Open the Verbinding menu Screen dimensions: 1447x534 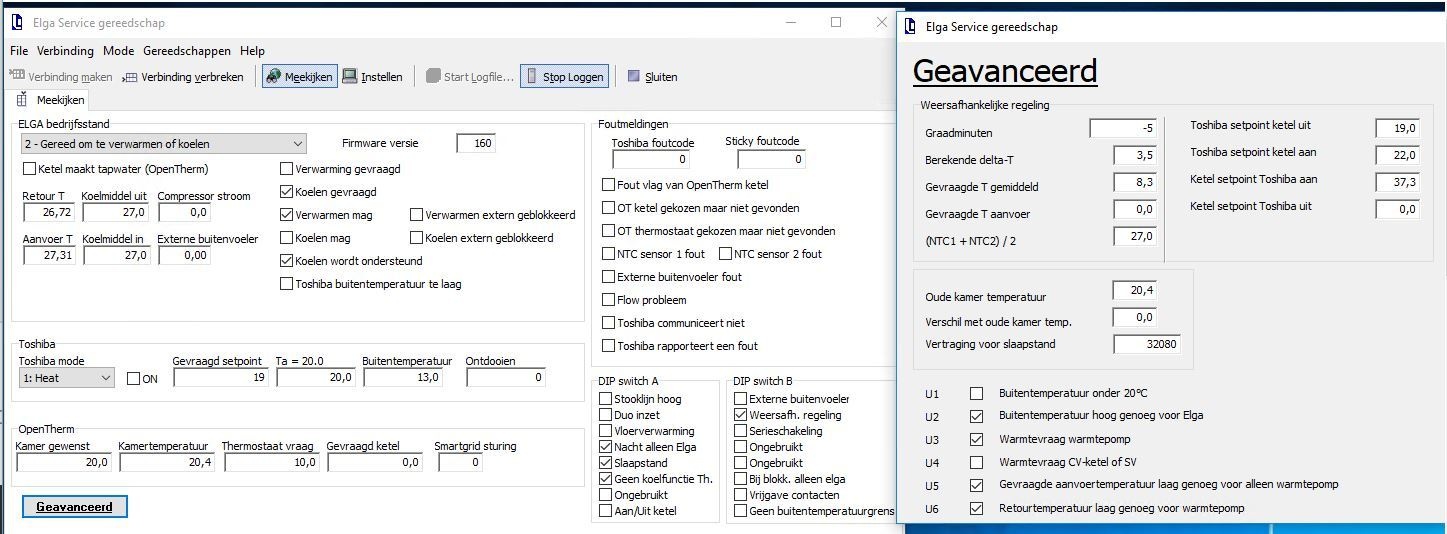(65, 51)
